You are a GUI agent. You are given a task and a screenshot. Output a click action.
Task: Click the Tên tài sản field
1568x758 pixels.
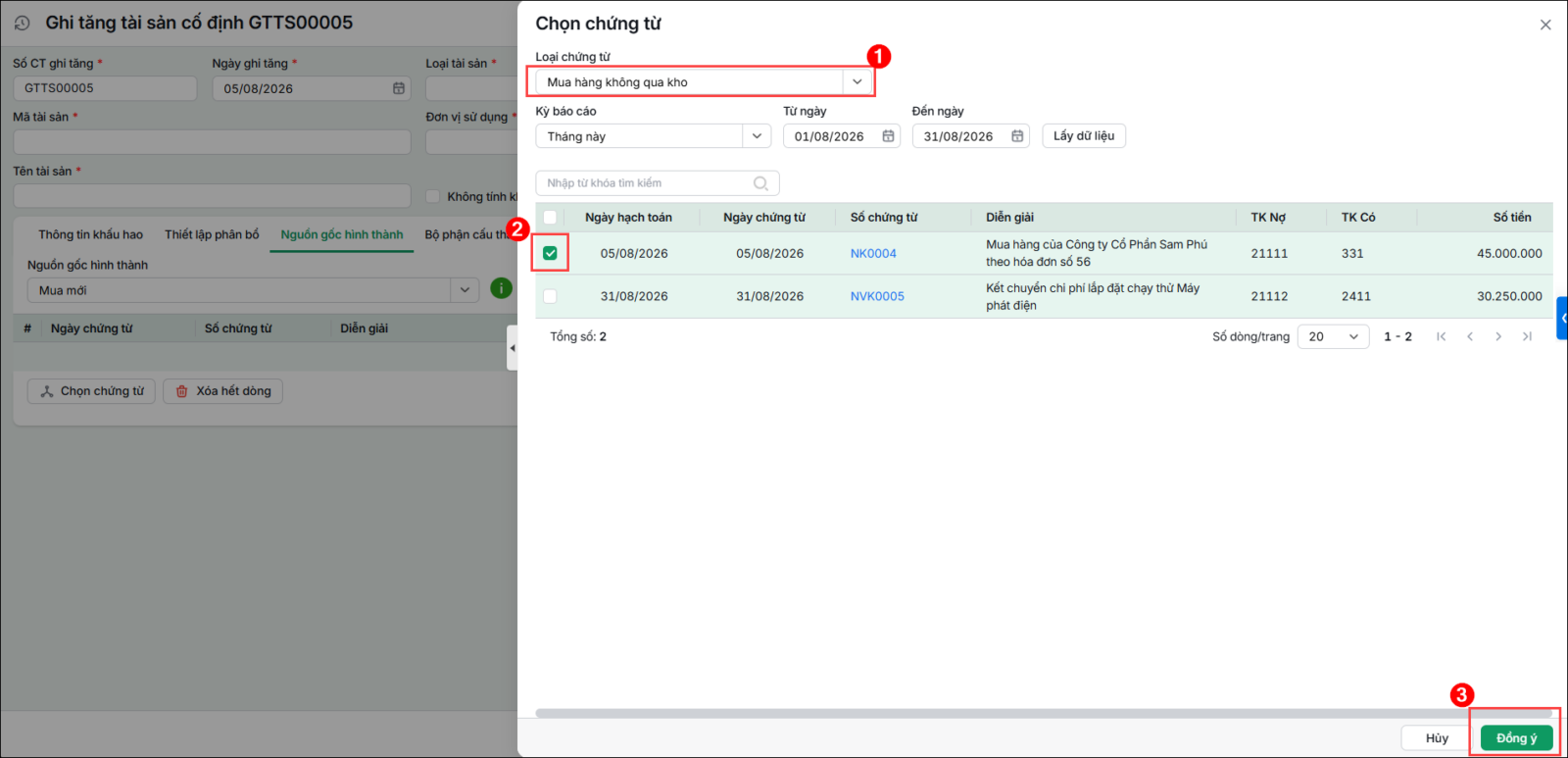click(x=212, y=196)
